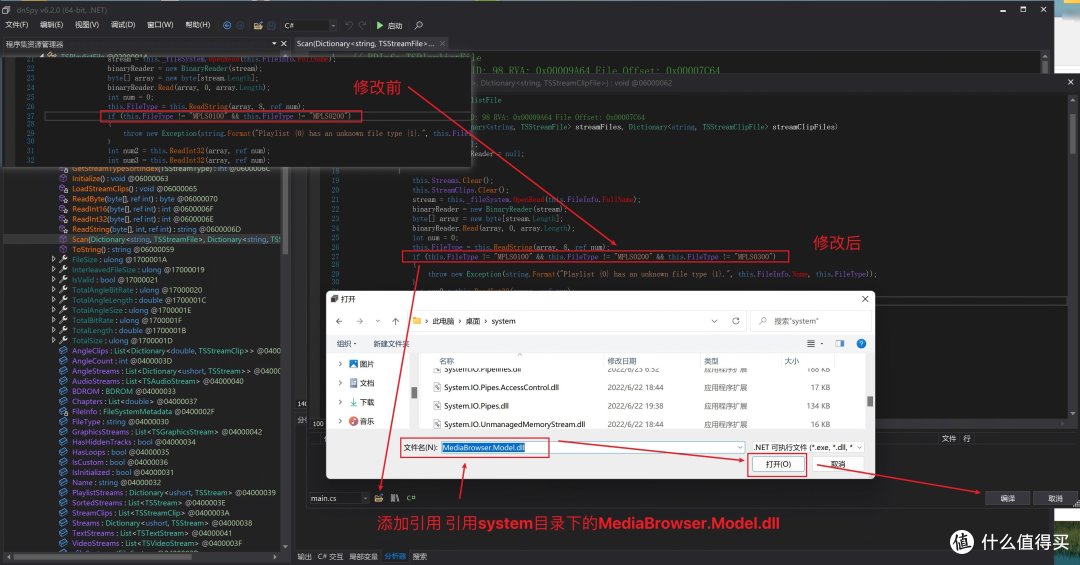Open the recent locations dropdown in Open dialog
Image resolution: width=1080 pixels, height=565 pixels.
(377, 321)
